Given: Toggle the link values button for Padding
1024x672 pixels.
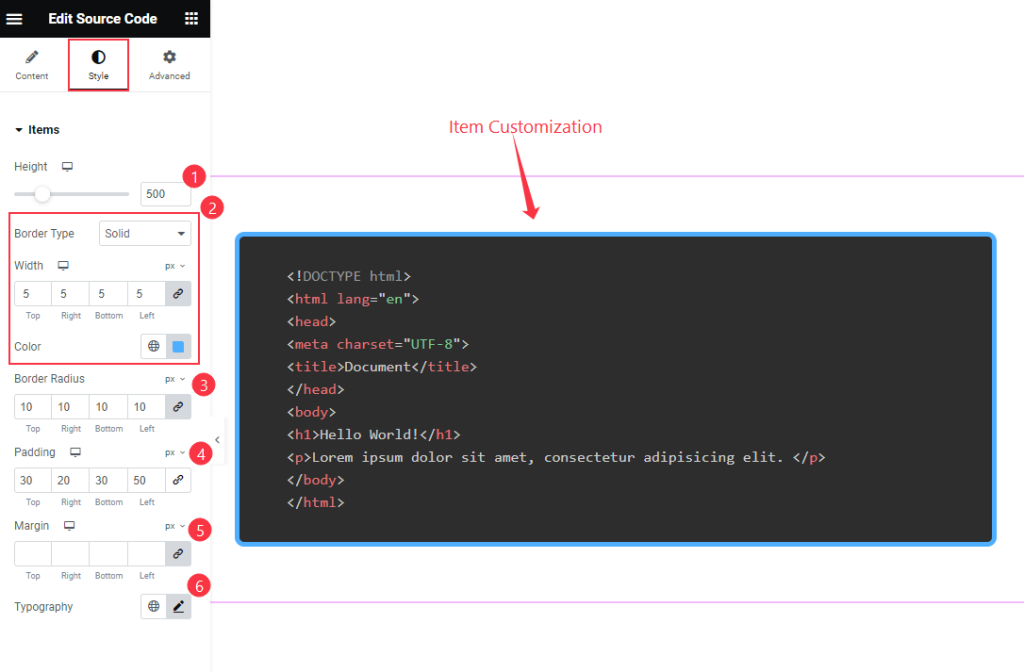Looking at the screenshot, I should [178, 480].
